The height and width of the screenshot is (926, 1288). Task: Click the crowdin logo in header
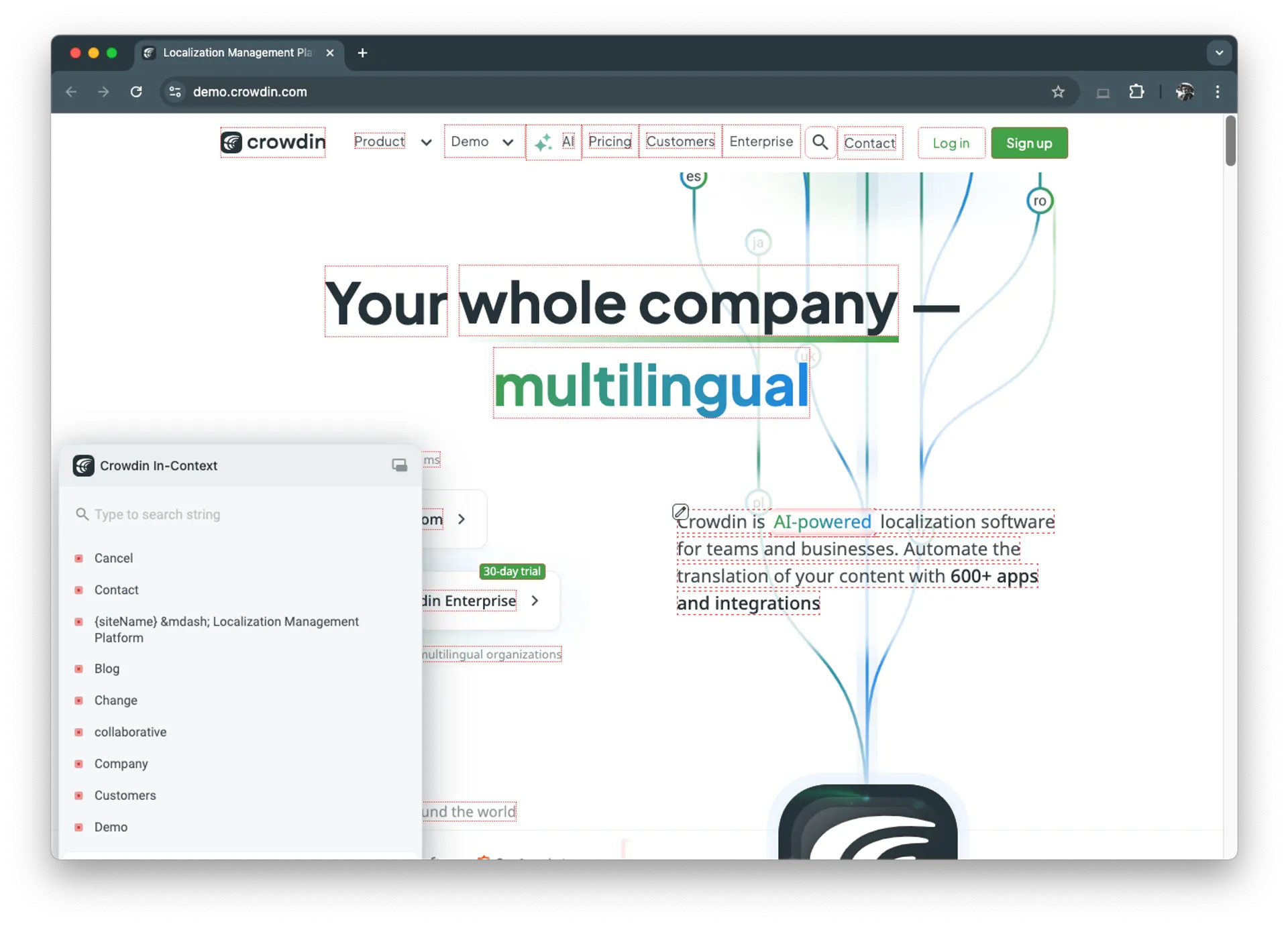(273, 142)
